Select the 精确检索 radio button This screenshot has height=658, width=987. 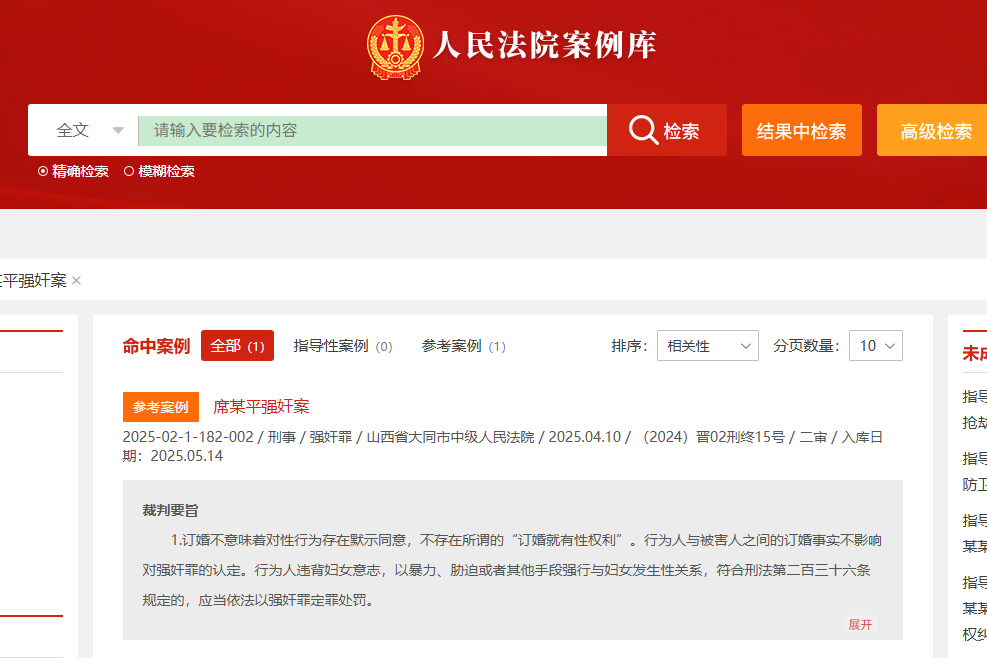coord(43,171)
